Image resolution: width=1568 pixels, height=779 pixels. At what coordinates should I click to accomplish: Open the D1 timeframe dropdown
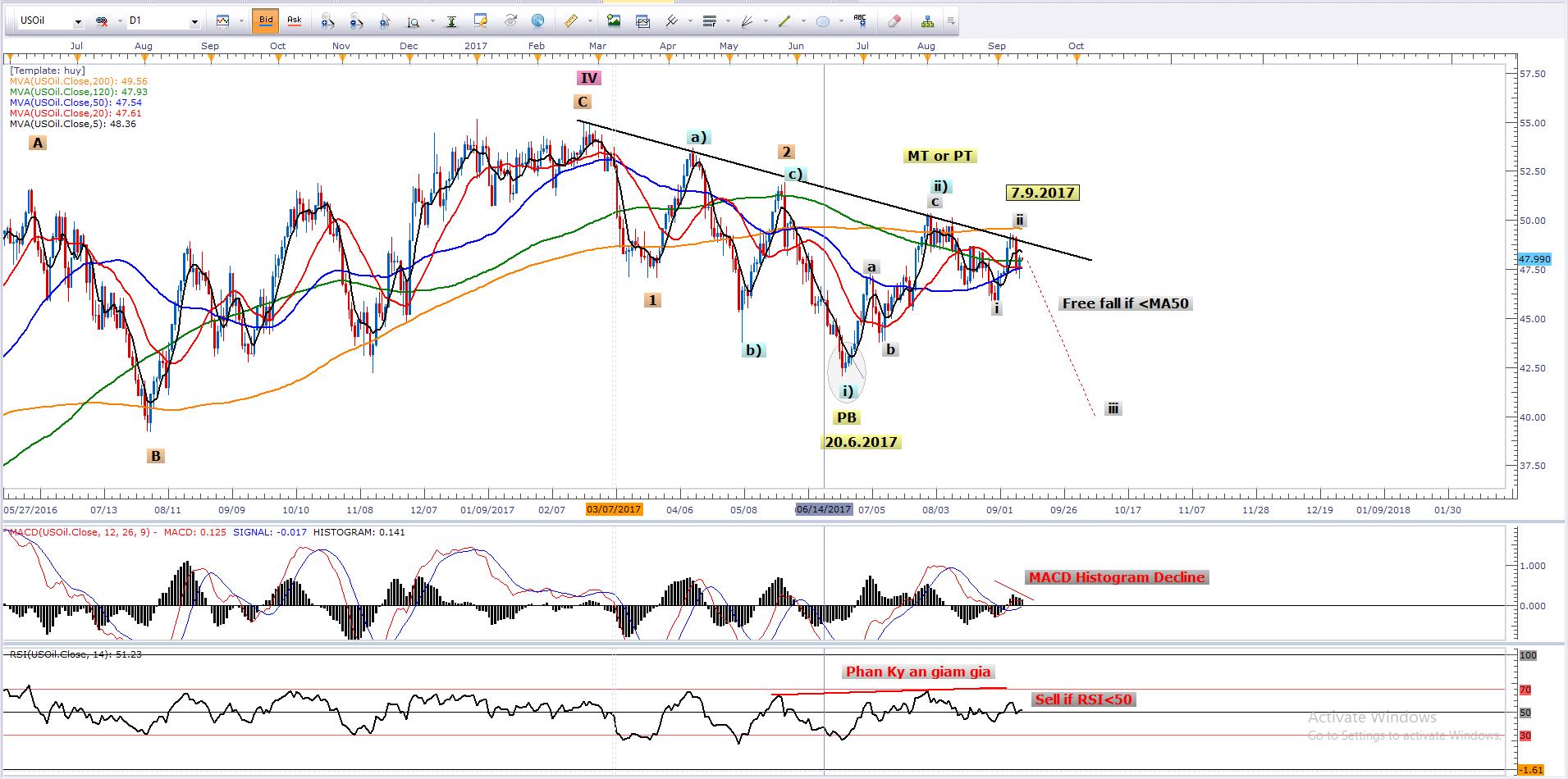194,22
